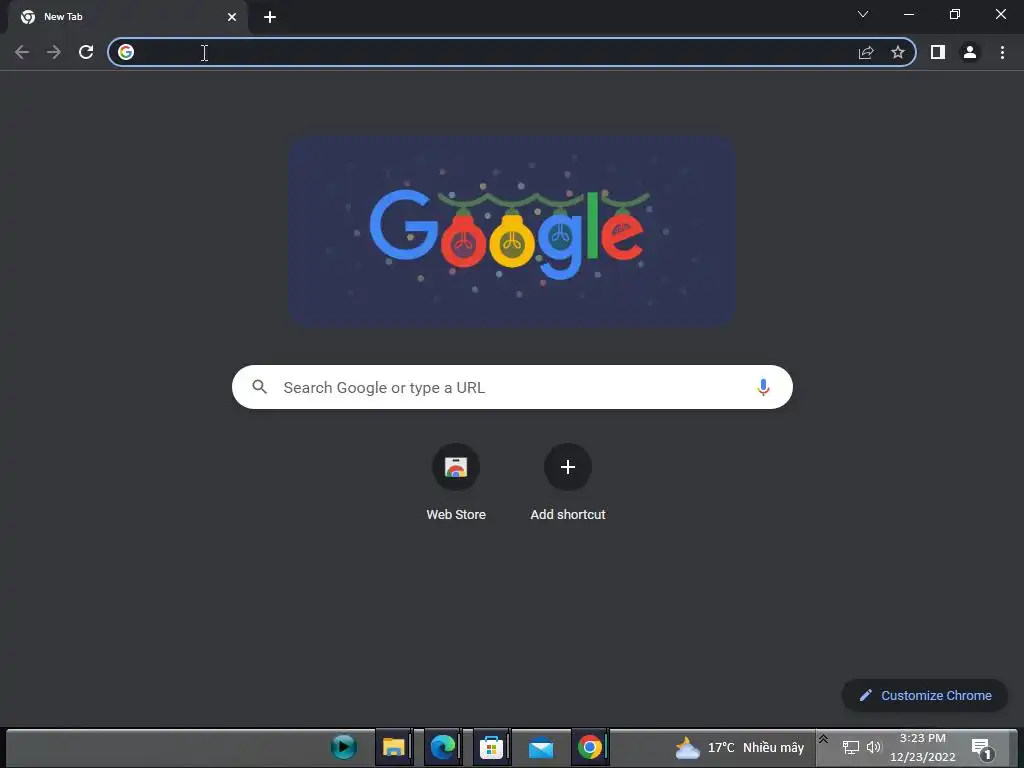Click the Add shortcut plus button
This screenshot has height=768, width=1024.
click(568, 467)
